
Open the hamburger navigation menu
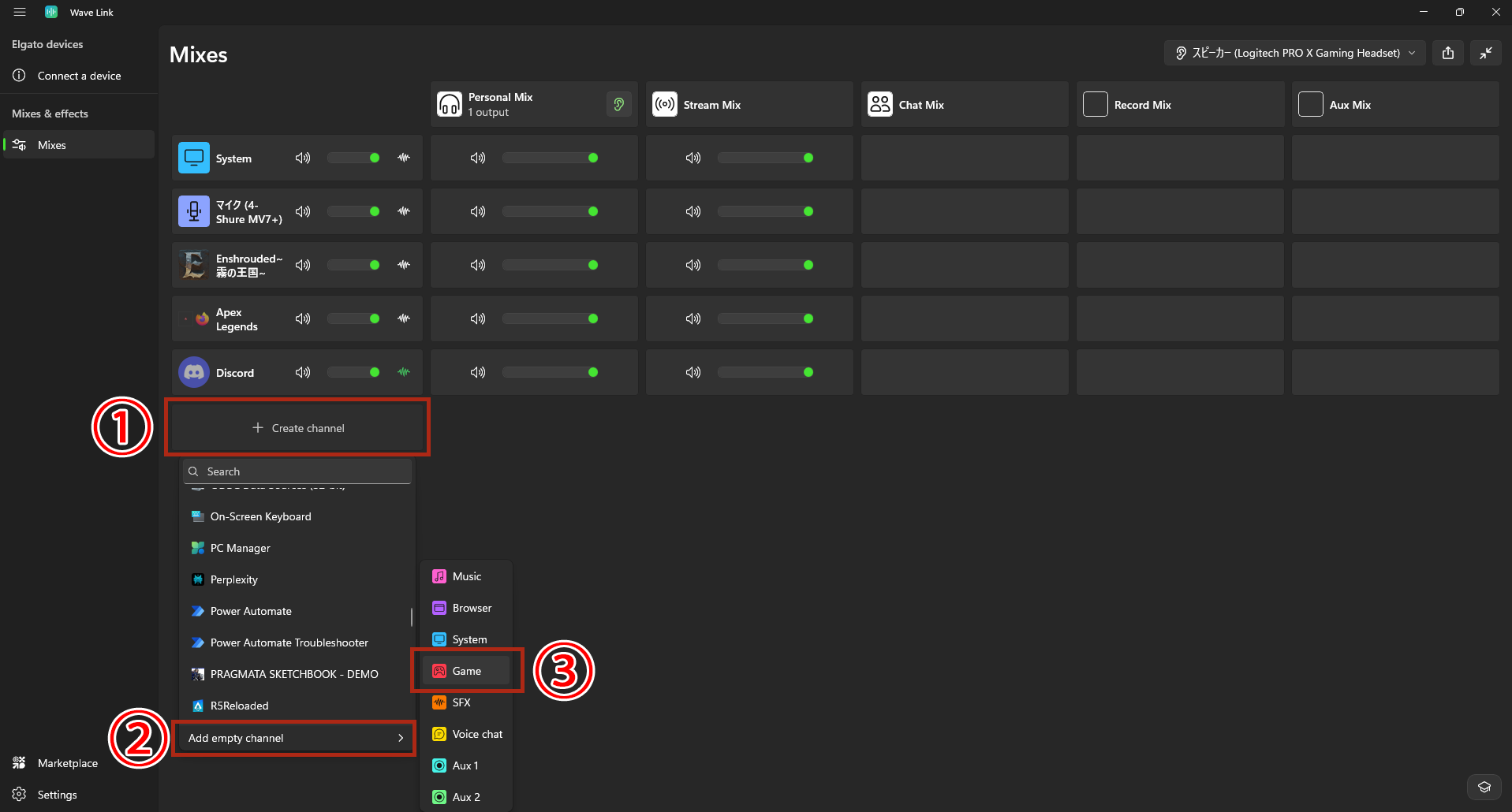pyautogui.click(x=20, y=12)
